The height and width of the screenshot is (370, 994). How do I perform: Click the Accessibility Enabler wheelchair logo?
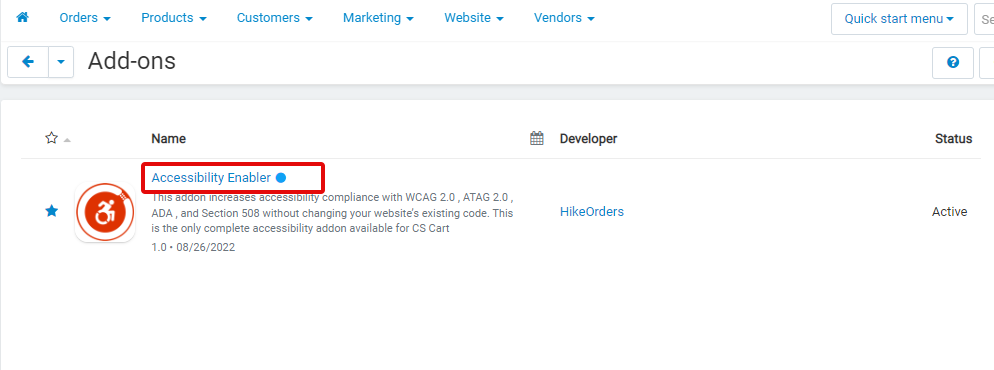pyautogui.click(x=105, y=213)
